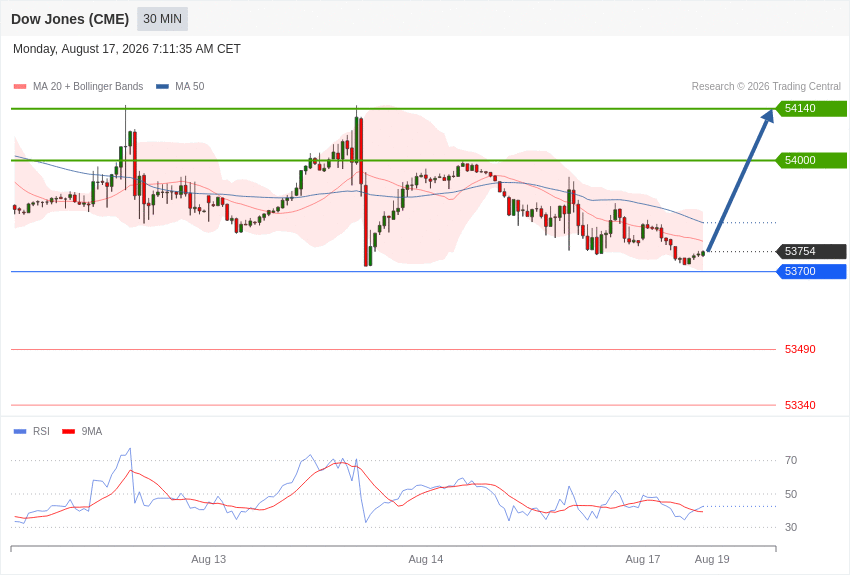850x576 pixels.
Task: Click the 53754 current price tag
Action: pos(811,251)
